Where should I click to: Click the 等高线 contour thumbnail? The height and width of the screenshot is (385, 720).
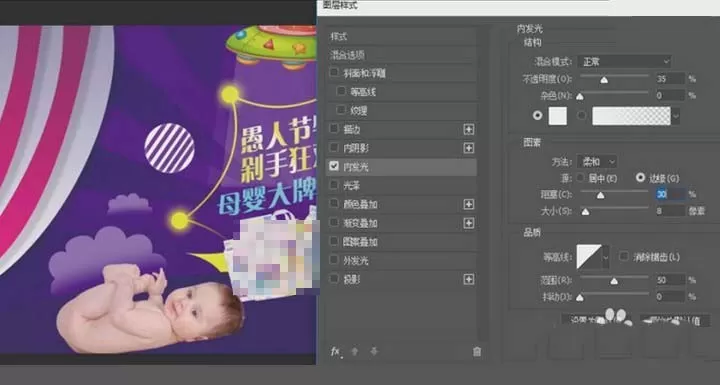pos(589,257)
